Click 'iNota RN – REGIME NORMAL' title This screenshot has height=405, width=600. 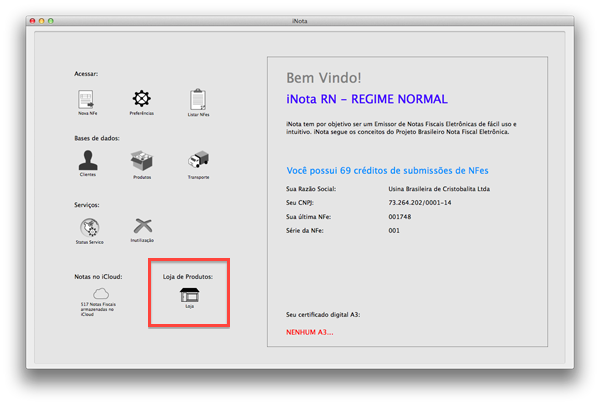click(x=367, y=99)
